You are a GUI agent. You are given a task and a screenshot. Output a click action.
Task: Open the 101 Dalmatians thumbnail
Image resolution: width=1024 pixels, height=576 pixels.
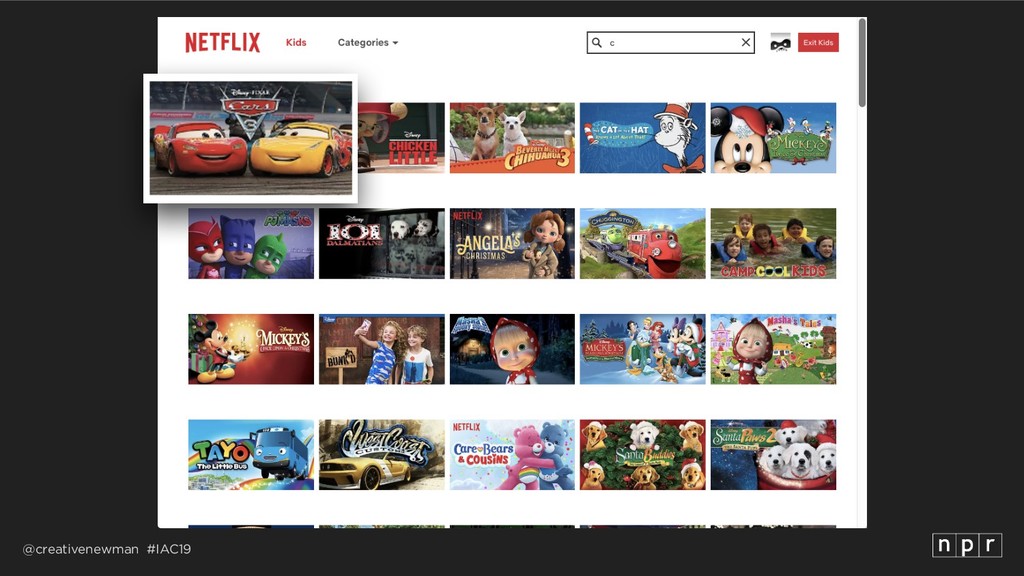[x=381, y=244]
